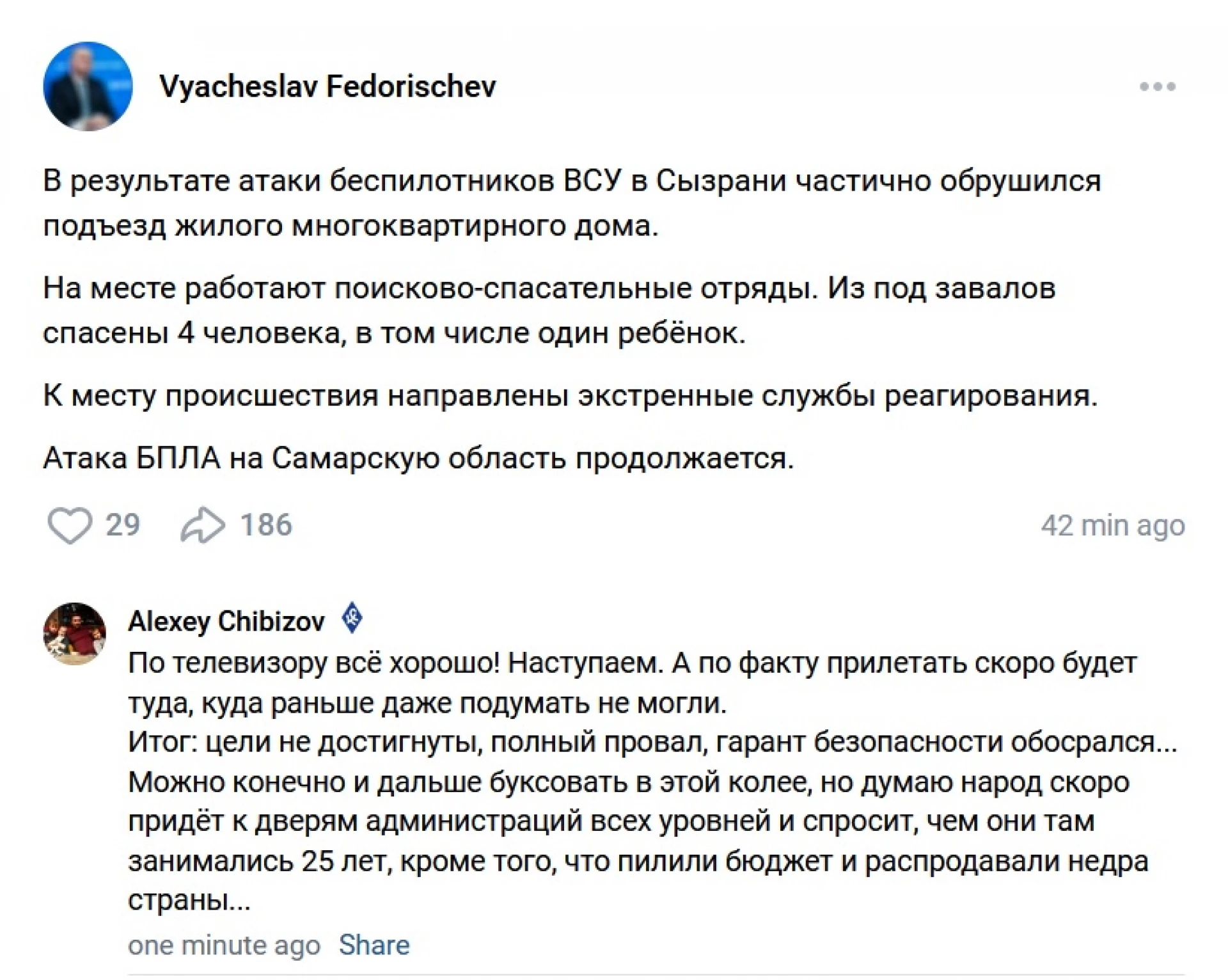Viewport: 1228px width, 980px height.
Task: Click the like count 29
Action: [123, 525]
